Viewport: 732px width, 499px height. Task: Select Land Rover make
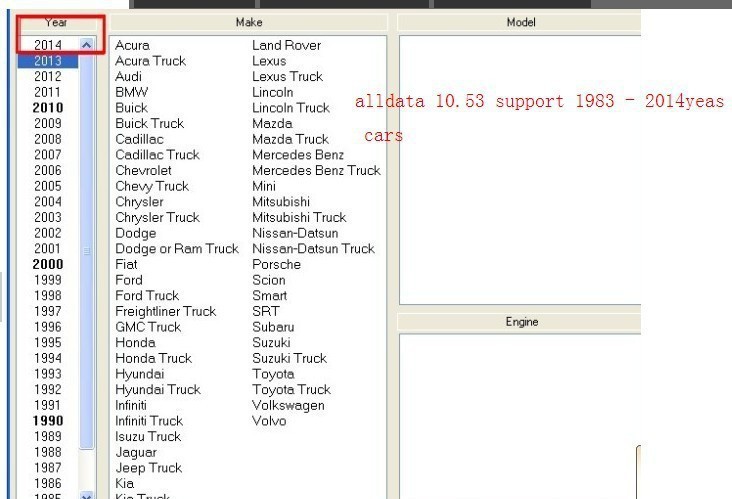(286, 45)
